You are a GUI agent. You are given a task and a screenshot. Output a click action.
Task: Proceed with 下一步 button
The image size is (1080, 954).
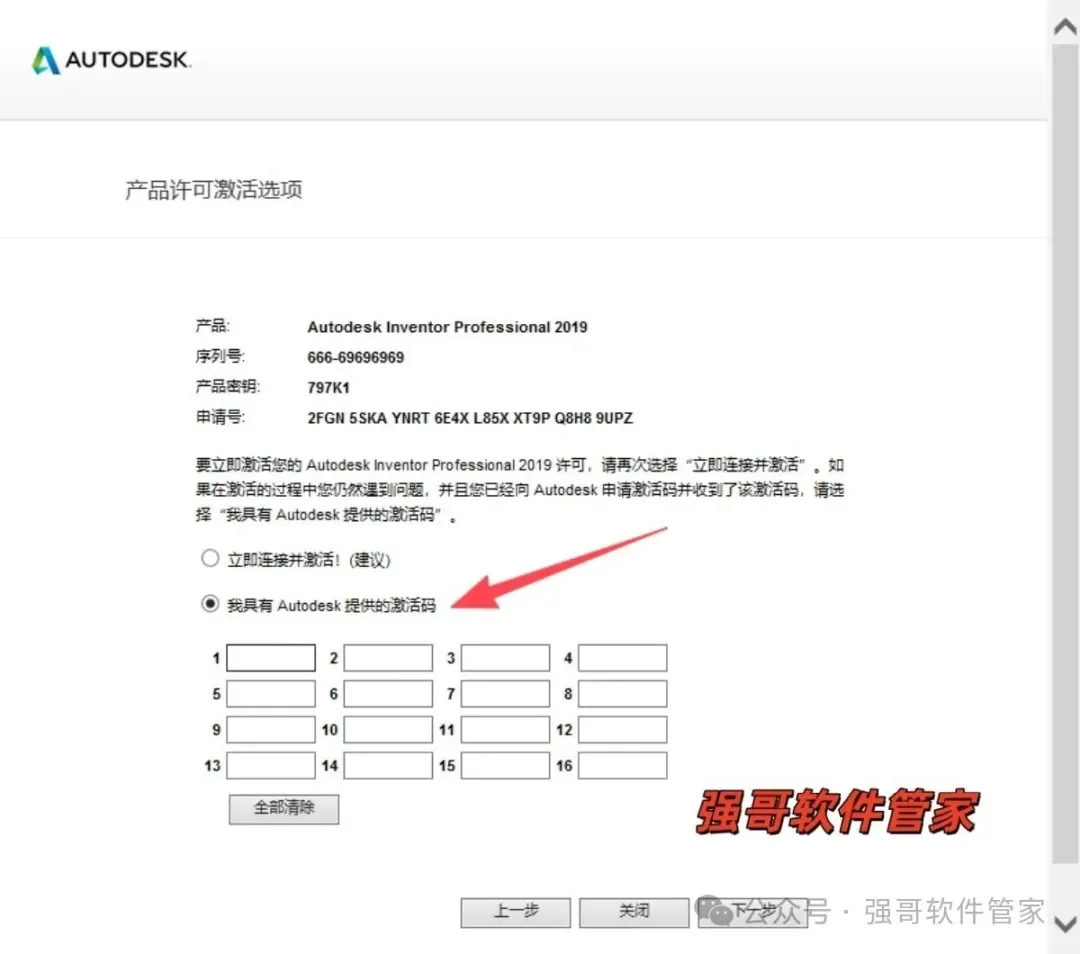point(752,912)
